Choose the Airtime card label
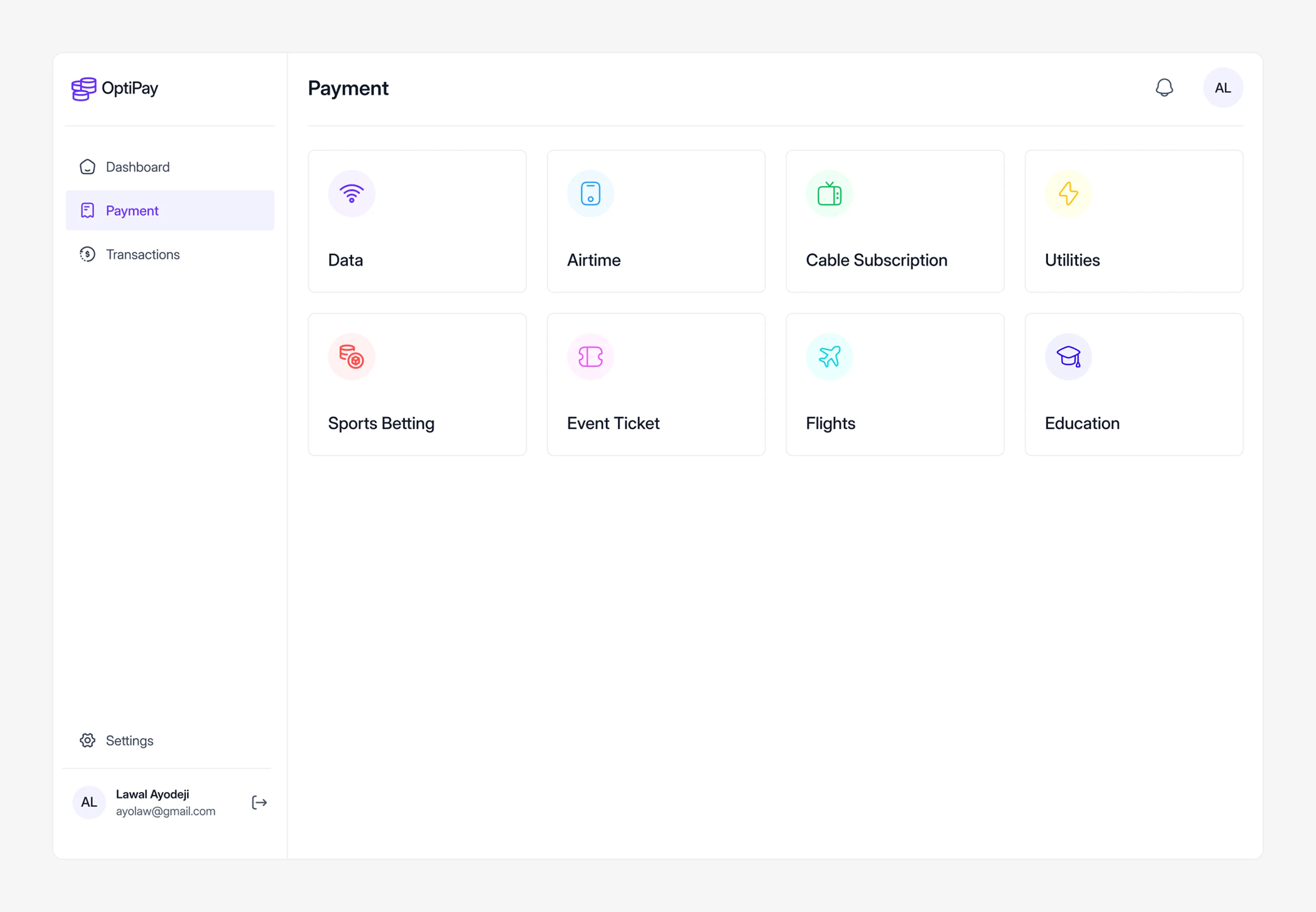The width and height of the screenshot is (1316, 912). coord(593,261)
